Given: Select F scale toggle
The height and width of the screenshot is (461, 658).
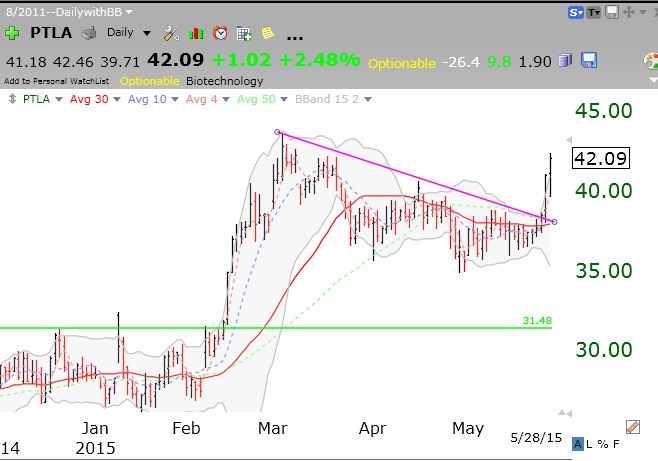Looking at the screenshot, I should (x=616, y=444).
